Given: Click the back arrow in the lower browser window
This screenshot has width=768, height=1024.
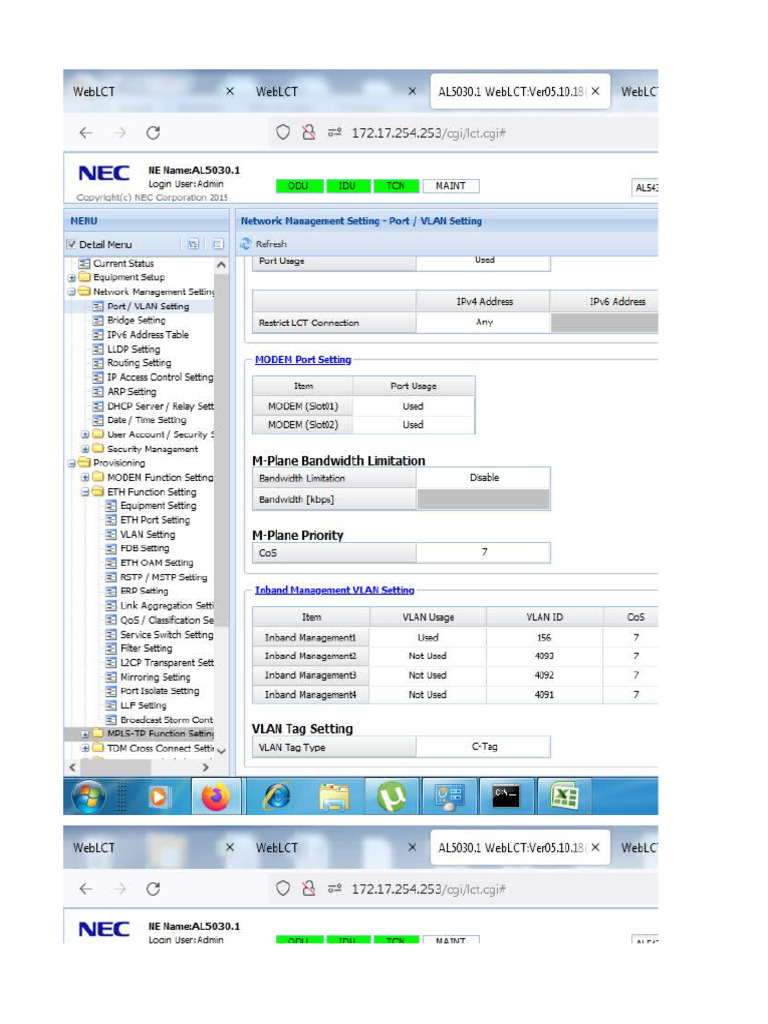Looking at the screenshot, I should click(x=86, y=889).
